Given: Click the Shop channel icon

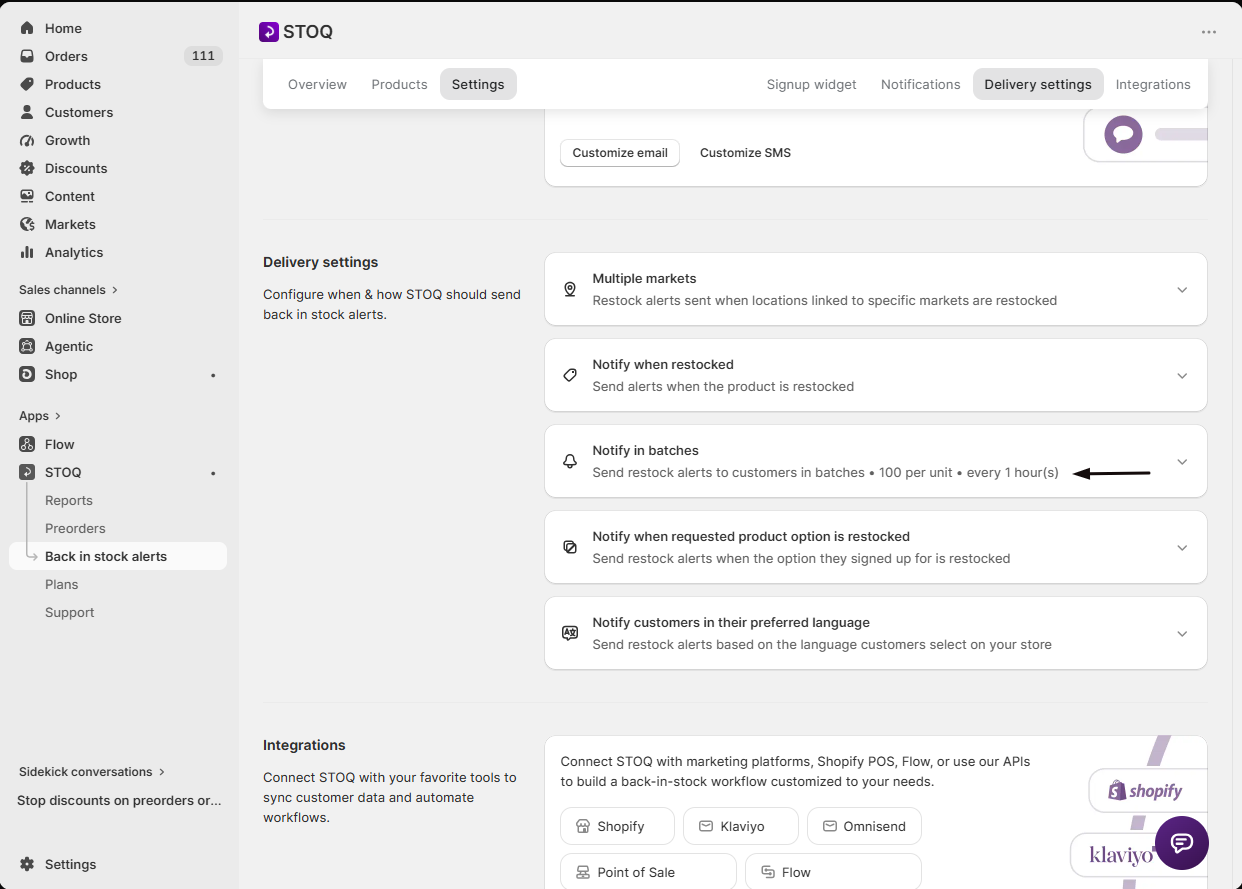Looking at the screenshot, I should click(x=27, y=374).
